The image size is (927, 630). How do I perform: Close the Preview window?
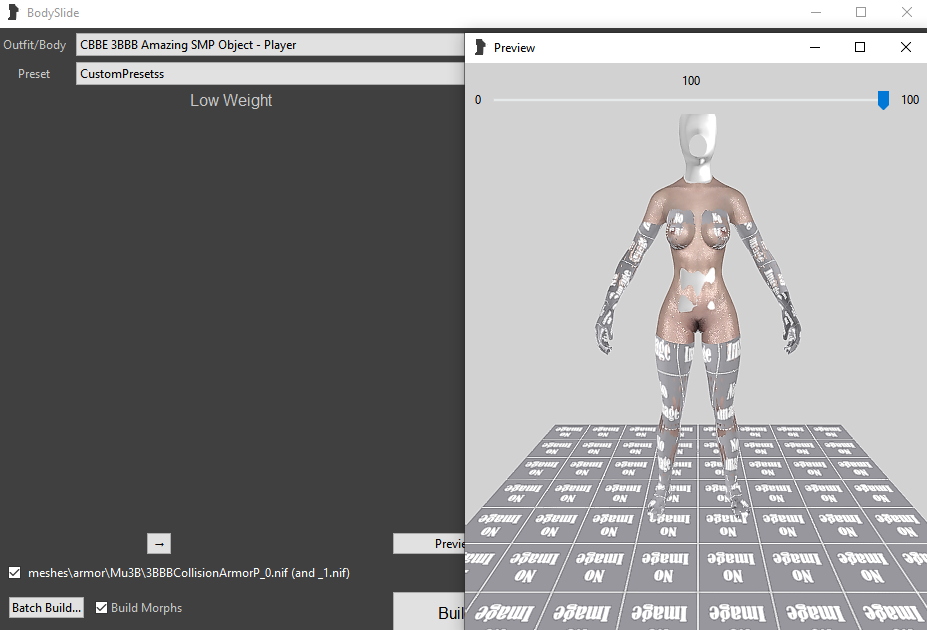(x=906, y=47)
